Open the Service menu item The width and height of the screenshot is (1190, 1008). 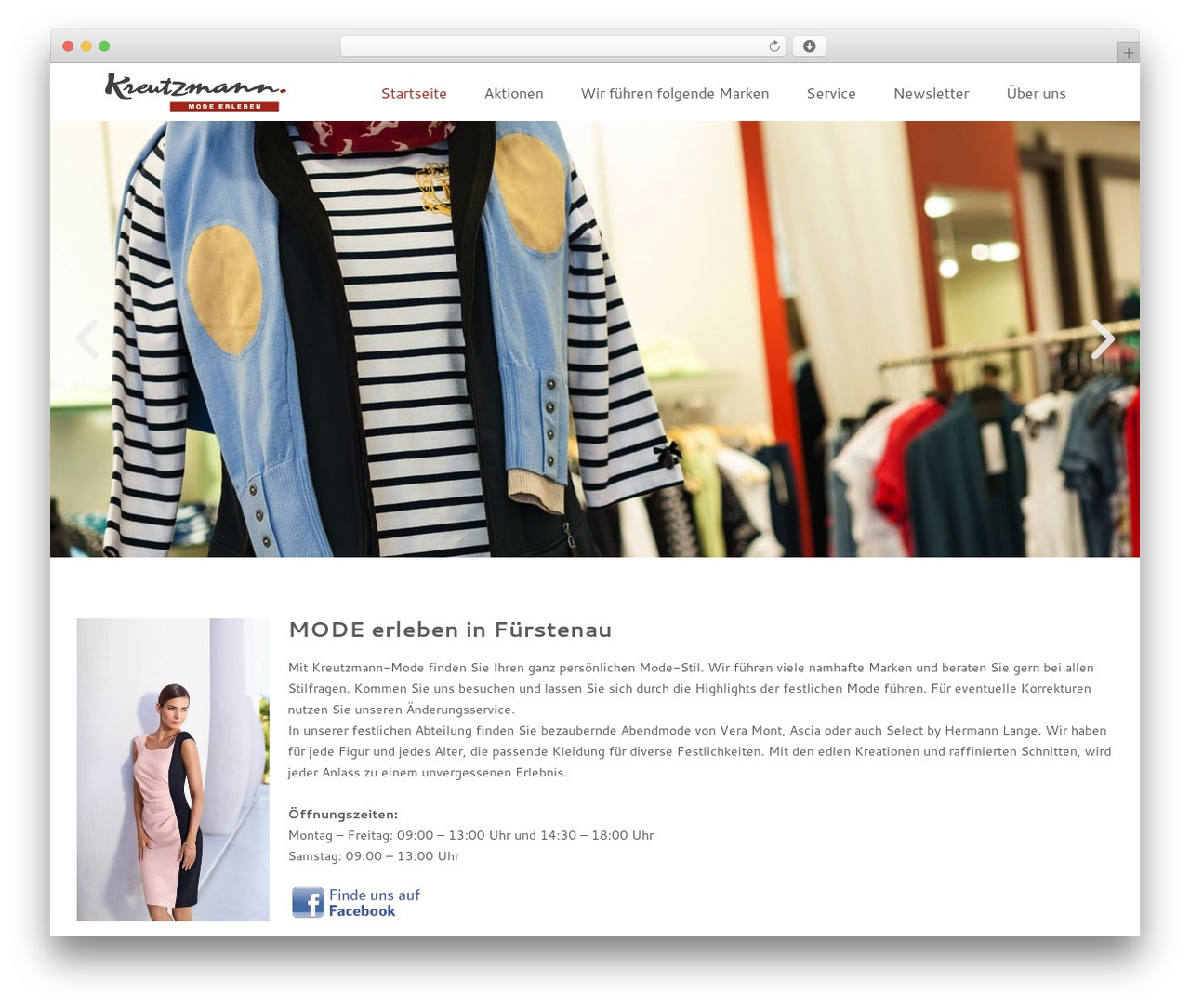(x=831, y=93)
